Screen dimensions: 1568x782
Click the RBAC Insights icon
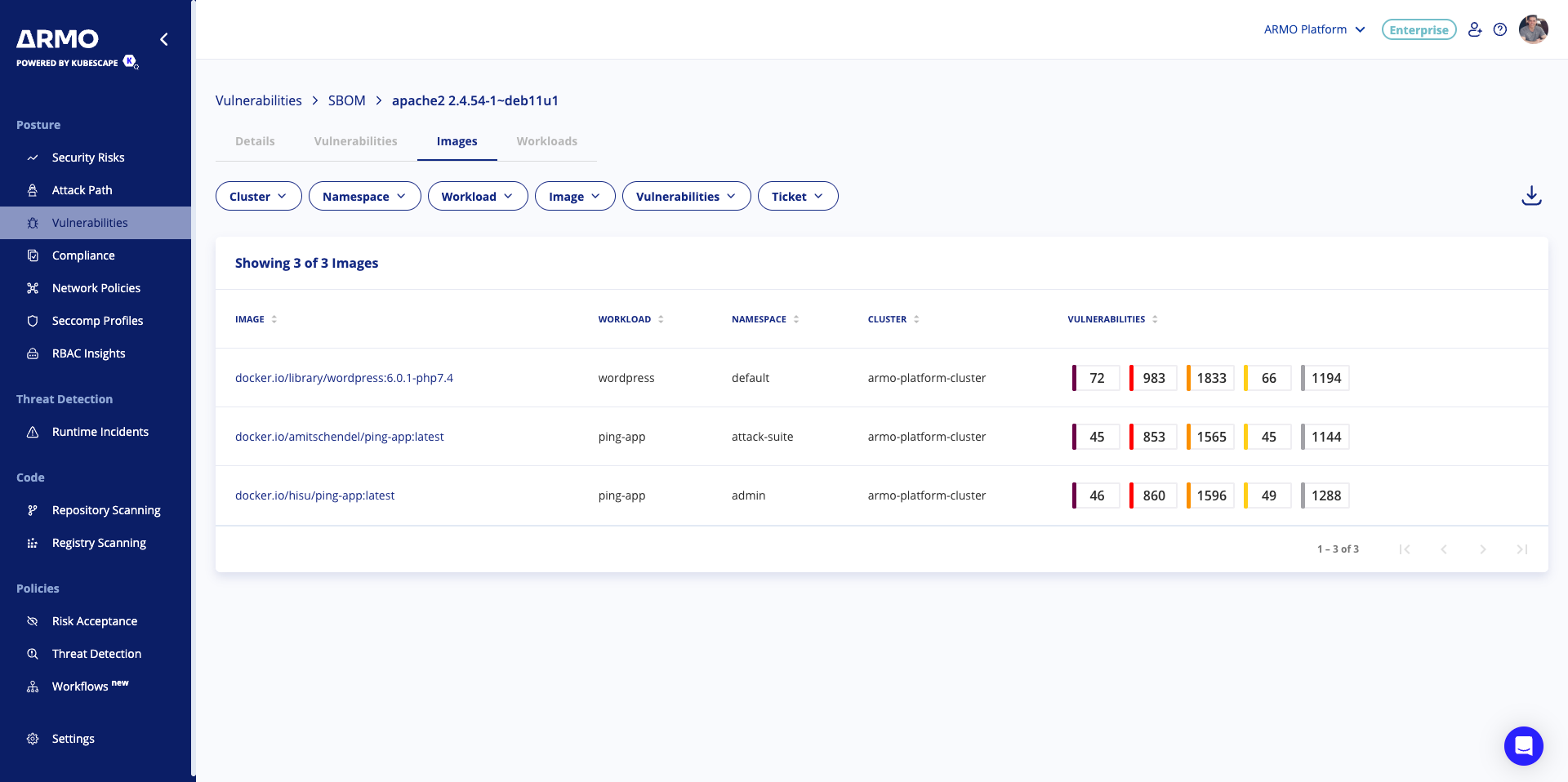pos(33,353)
